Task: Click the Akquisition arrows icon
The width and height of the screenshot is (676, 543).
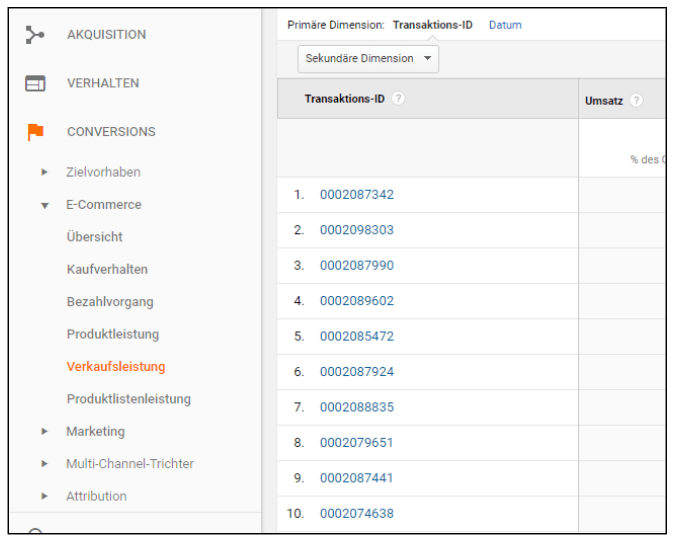Action: pos(35,35)
